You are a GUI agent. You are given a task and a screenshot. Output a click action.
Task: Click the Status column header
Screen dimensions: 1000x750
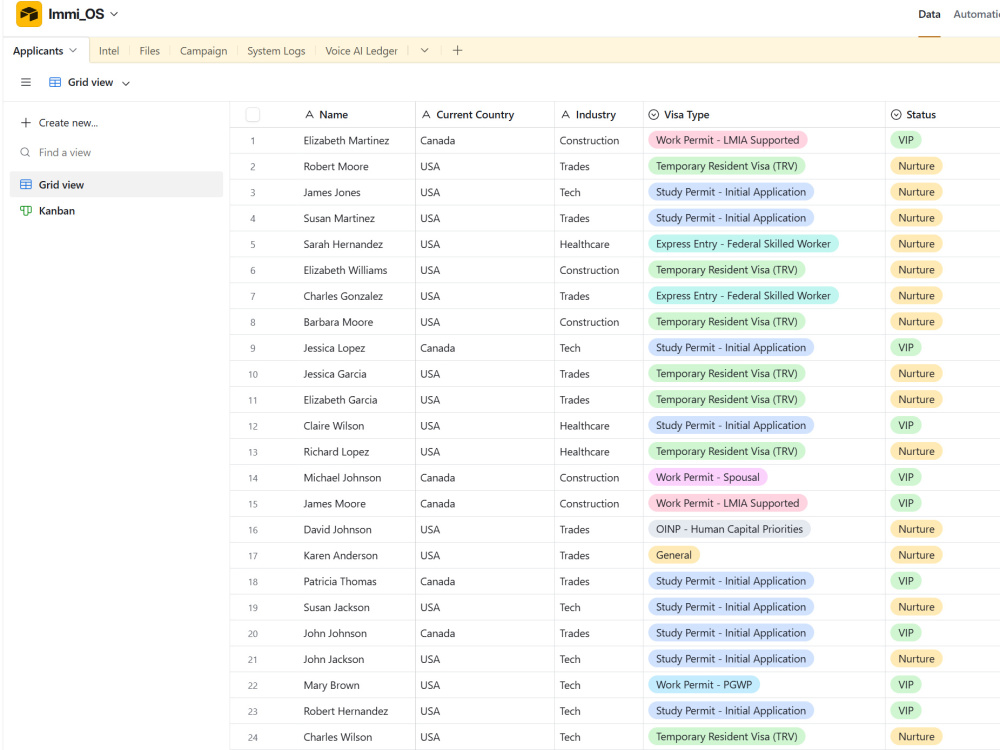(943, 115)
